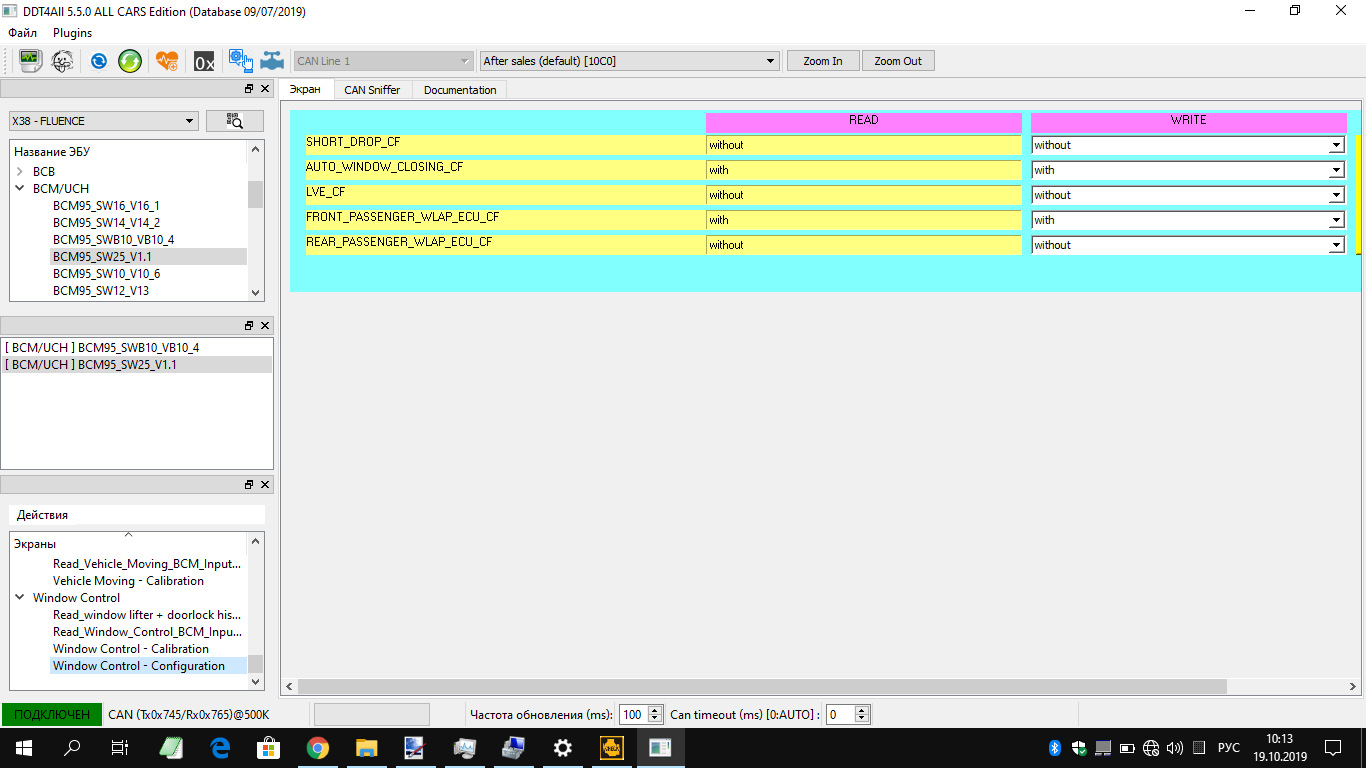Image resolution: width=1366 pixels, height=768 pixels.
Task: Collapse the BCM/UCH tree node
Action: [19, 189]
